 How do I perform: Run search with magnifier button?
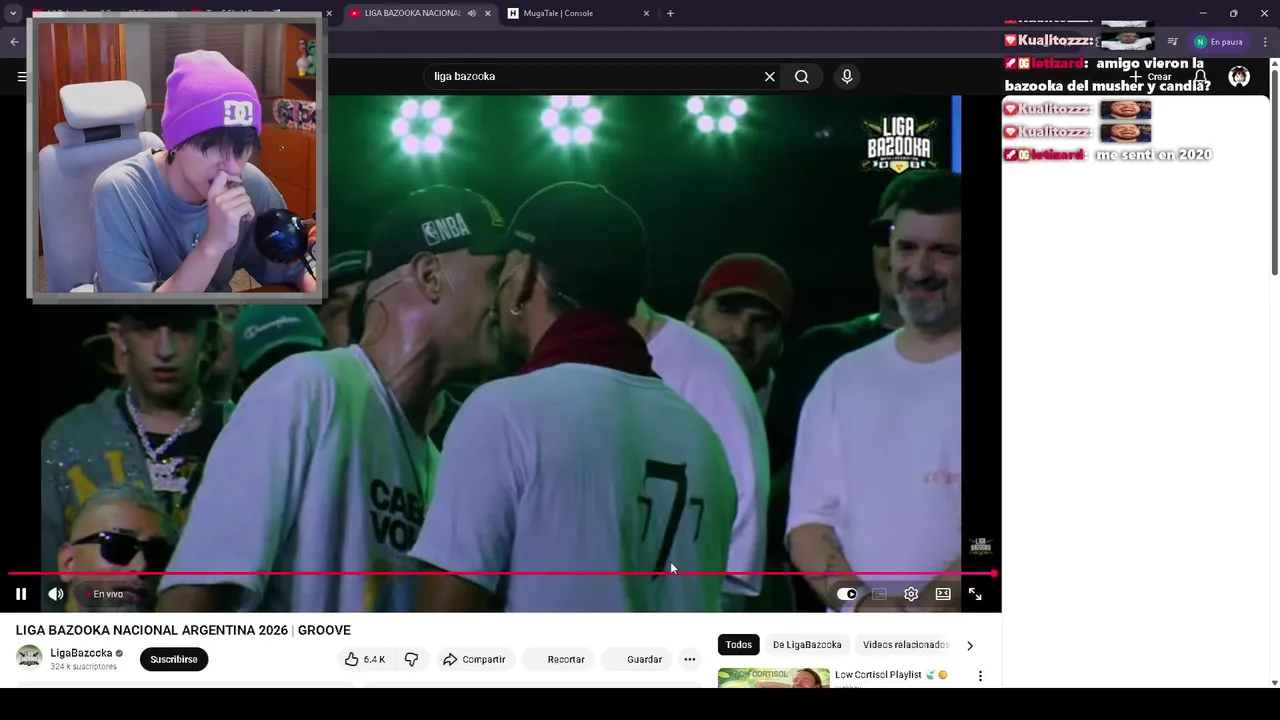point(802,76)
